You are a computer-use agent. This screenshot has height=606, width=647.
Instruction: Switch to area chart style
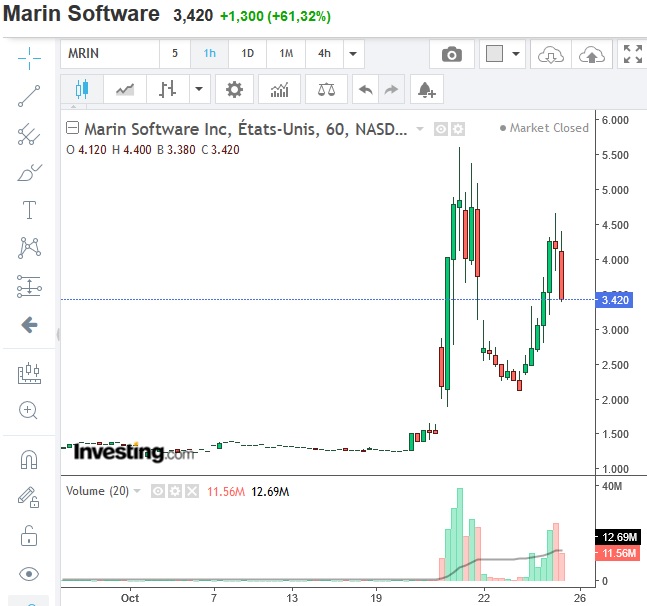tap(125, 89)
